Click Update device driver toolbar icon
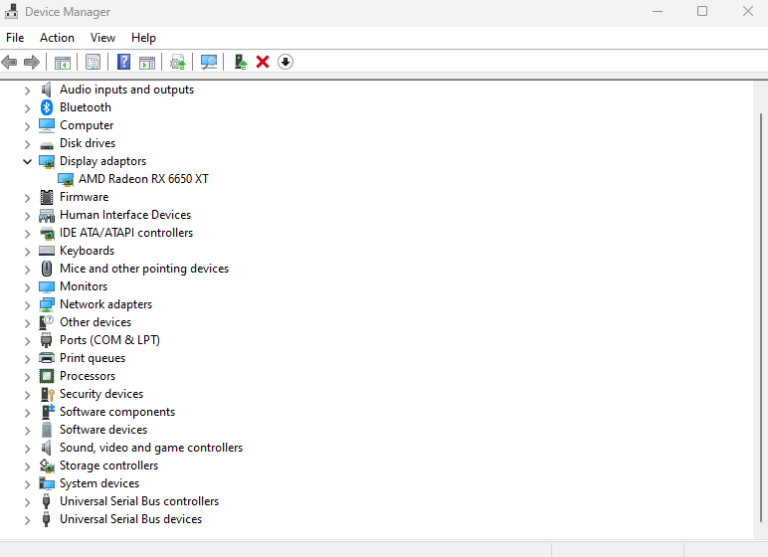The image size is (768, 557). [x=177, y=62]
